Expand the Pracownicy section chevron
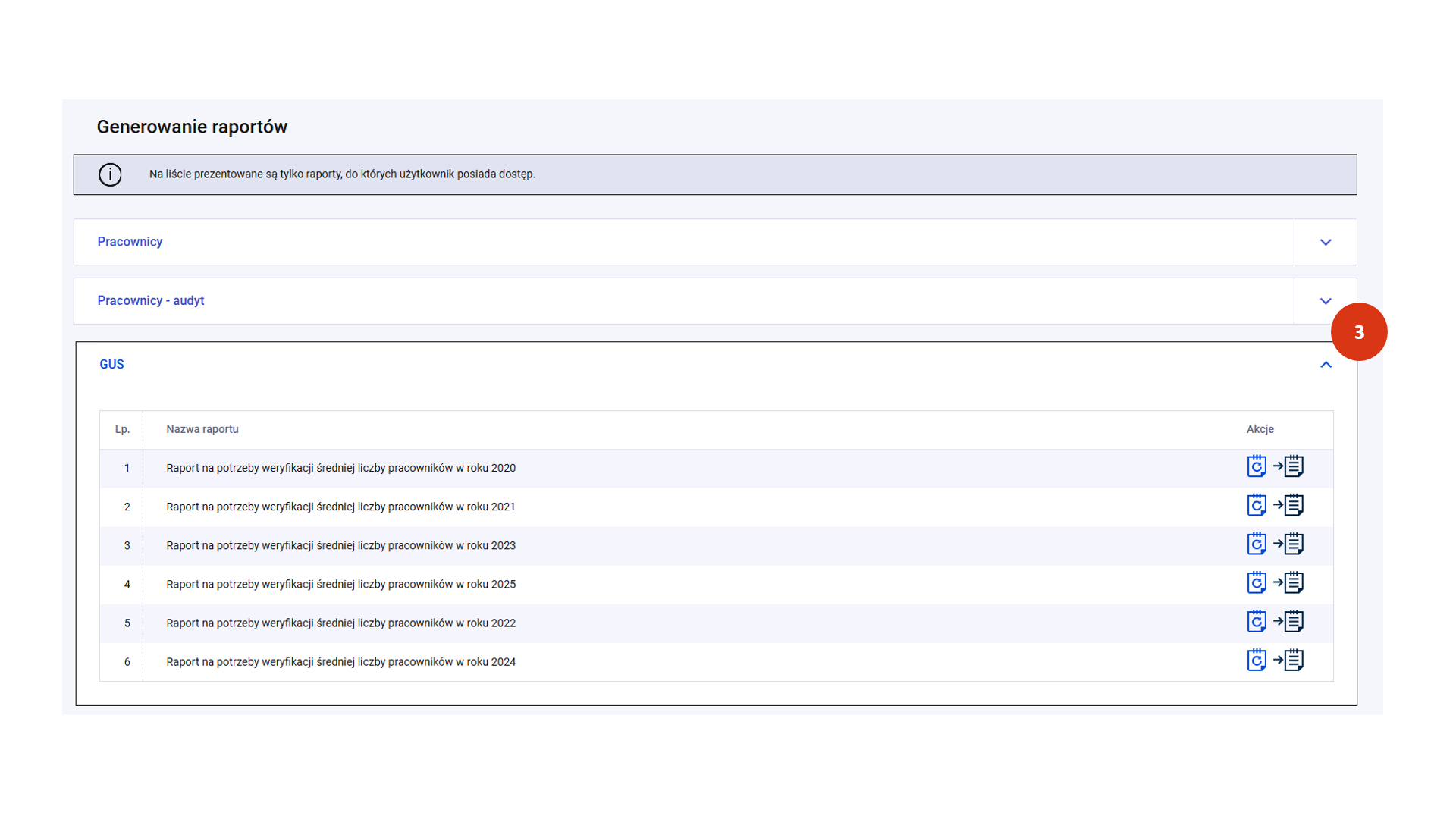The image size is (1456, 819). click(x=1325, y=243)
